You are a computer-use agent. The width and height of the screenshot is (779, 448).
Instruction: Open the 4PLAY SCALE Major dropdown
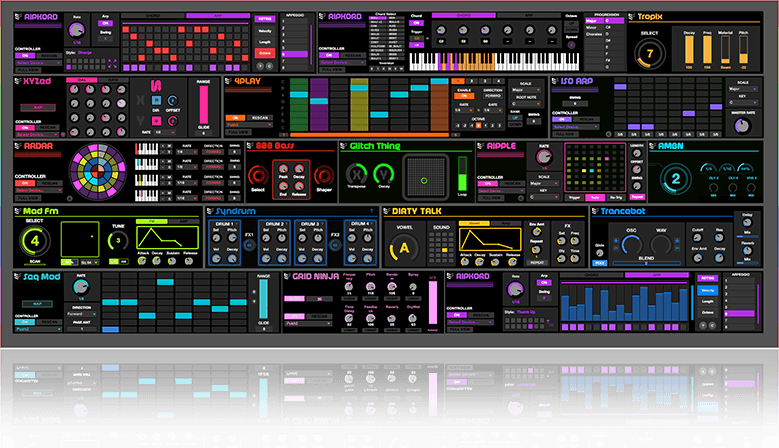point(526,90)
